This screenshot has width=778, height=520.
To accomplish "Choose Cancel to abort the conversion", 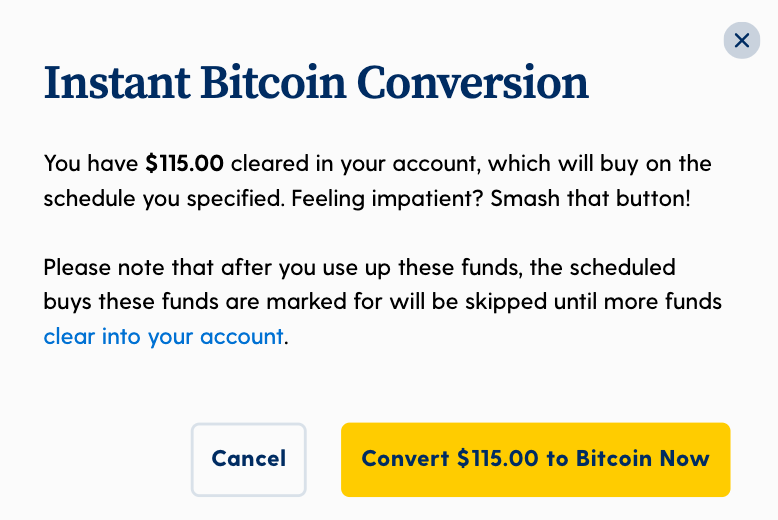I will [249, 459].
